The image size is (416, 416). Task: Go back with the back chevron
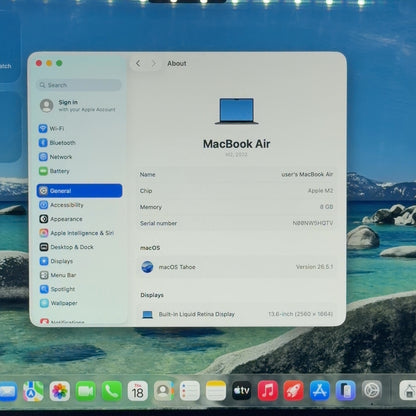(x=138, y=63)
